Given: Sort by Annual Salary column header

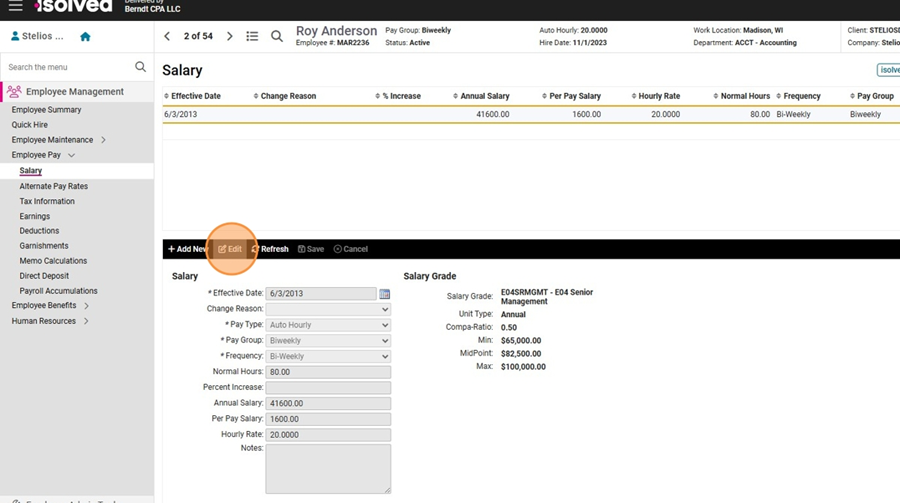Looking at the screenshot, I should pos(484,96).
